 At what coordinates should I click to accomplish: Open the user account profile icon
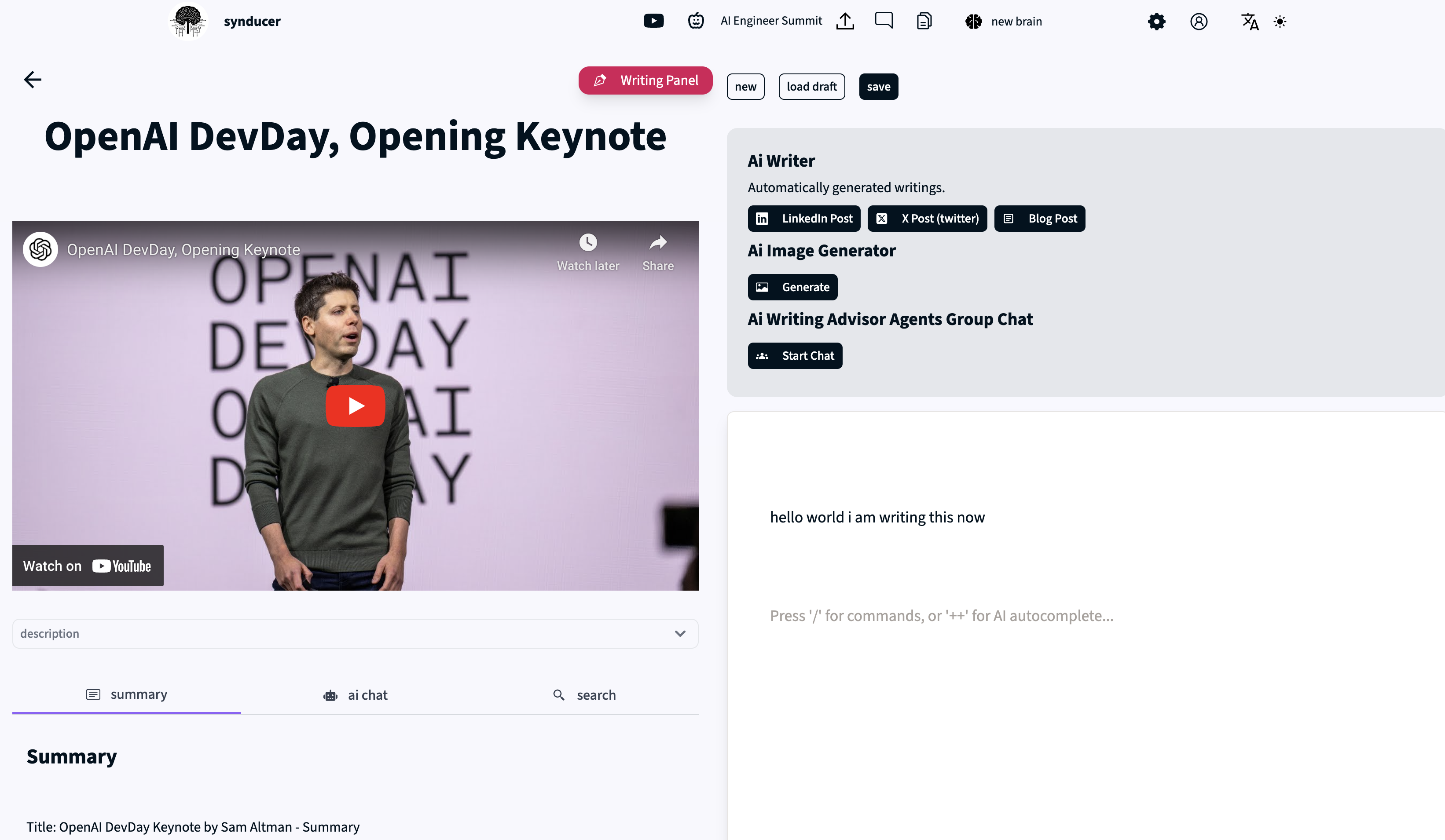click(x=1199, y=22)
